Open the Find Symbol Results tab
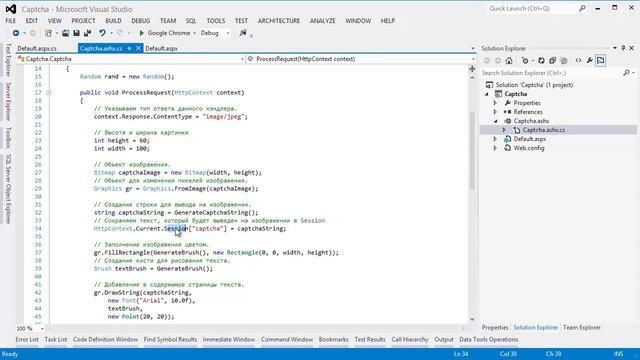This screenshot has height=360, width=640. (170, 340)
